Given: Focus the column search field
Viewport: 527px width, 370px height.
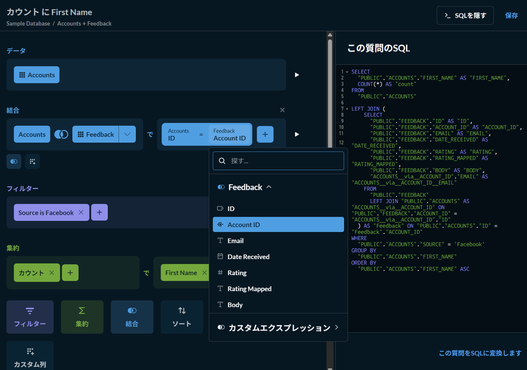Looking at the screenshot, I should pos(278,161).
